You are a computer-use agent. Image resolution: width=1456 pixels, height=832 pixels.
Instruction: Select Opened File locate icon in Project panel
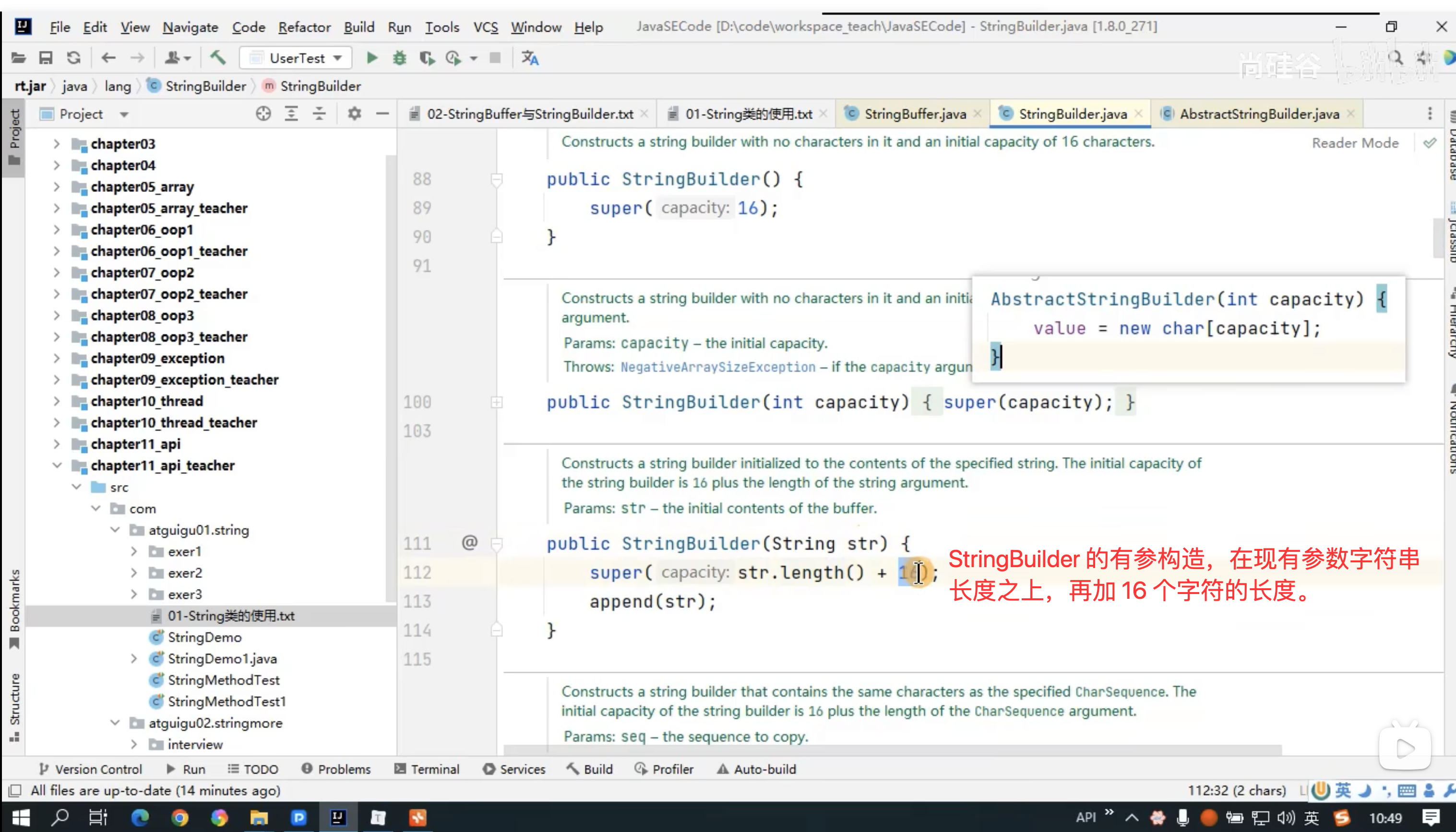coord(263,114)
